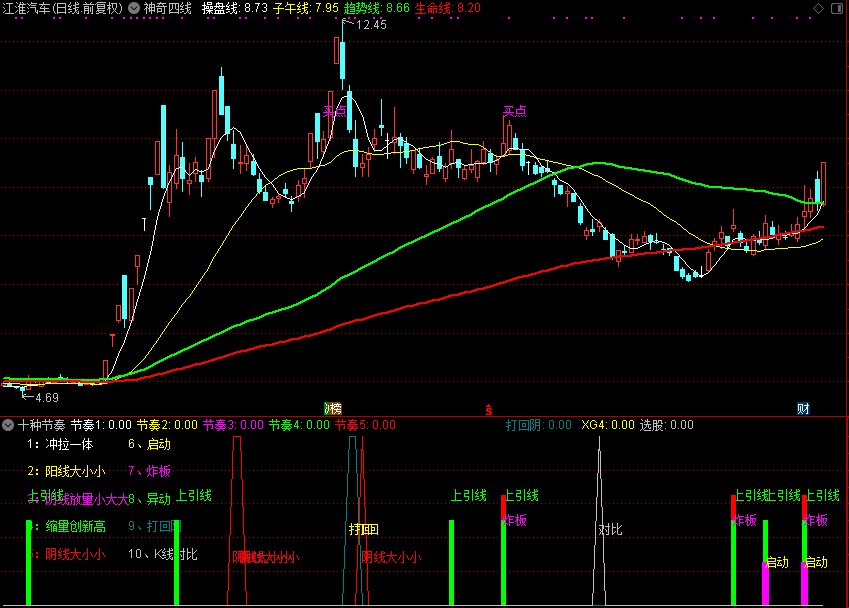Click the XG4 value in the sub-chart header
This screenshot has height=608, width=849.
click(x=608, y=425)
